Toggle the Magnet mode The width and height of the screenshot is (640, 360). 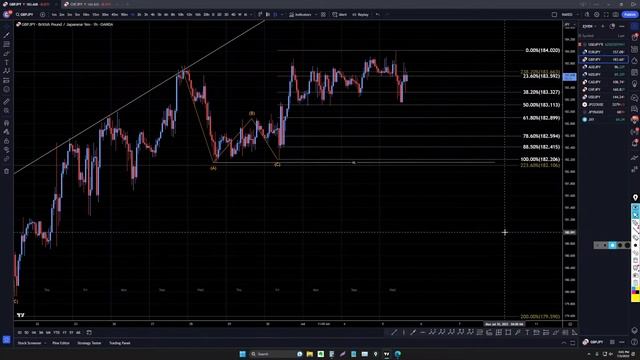[x=7, y=123]
